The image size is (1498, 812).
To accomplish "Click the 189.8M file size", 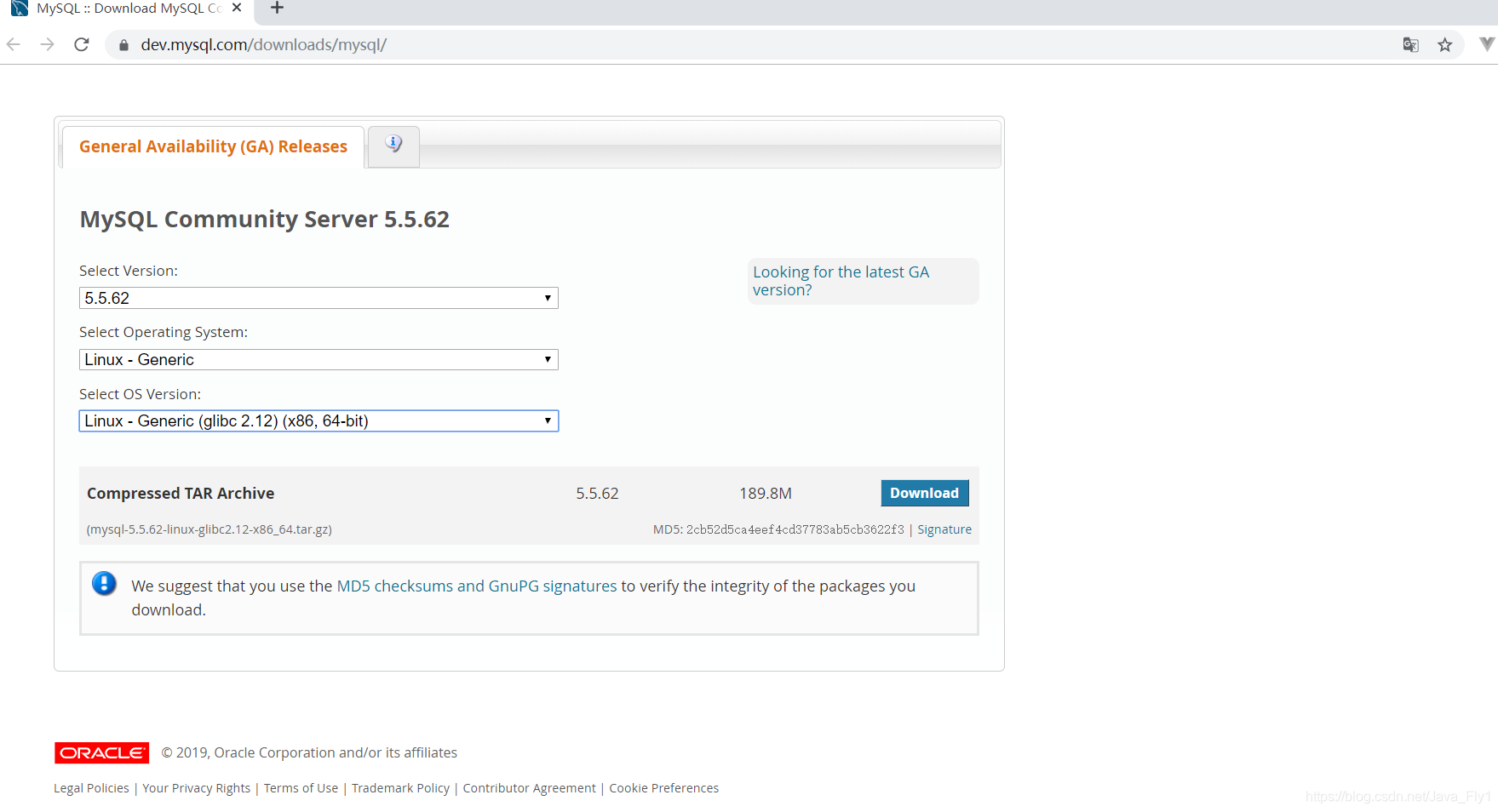I will (766, 494).
